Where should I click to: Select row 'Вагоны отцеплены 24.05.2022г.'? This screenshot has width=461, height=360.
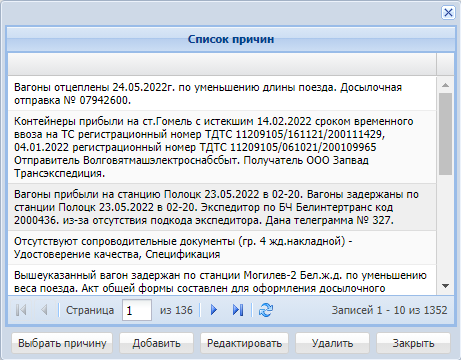[222, 94]
